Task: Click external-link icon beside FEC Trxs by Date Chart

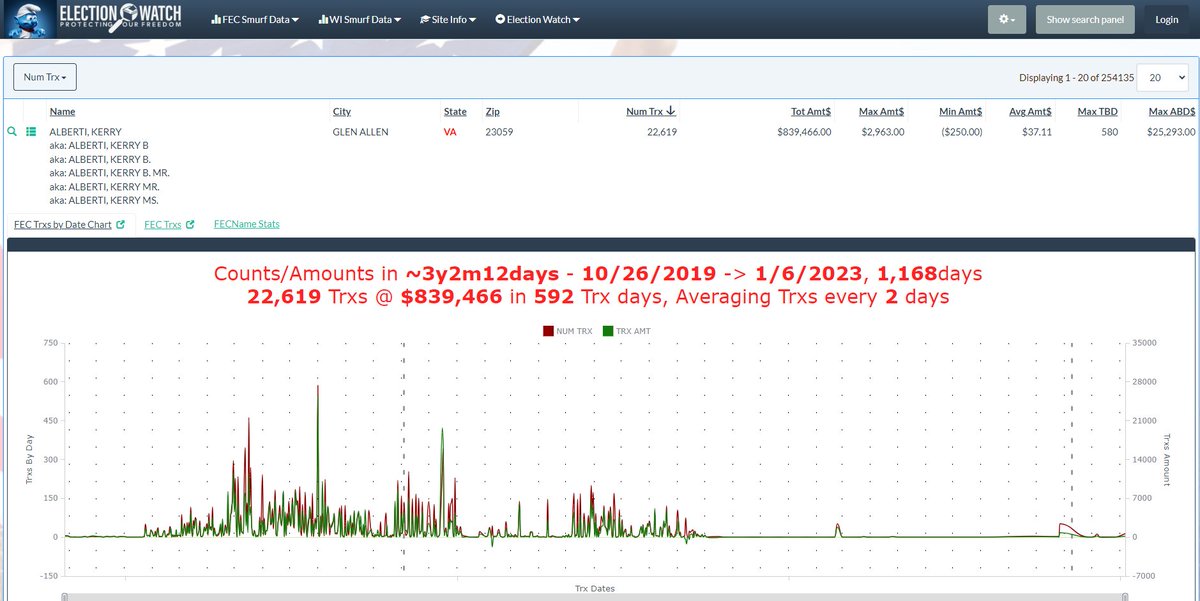Action: click(x=121, y=225)
